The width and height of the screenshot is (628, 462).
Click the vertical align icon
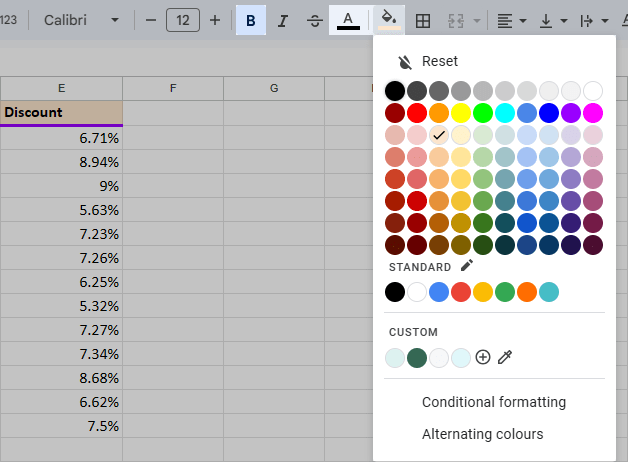(x=546, y=20)
